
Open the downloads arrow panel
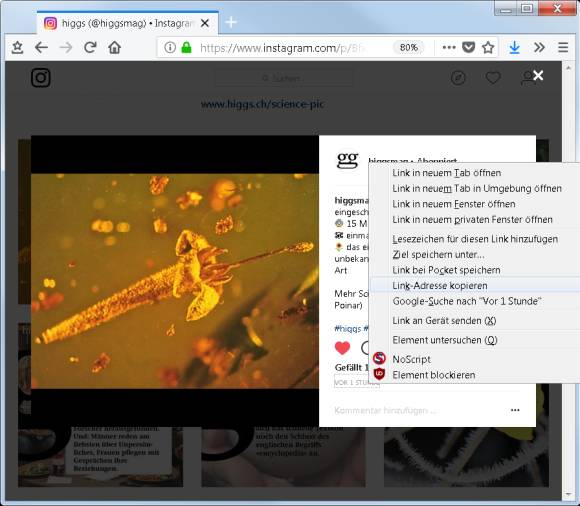[x=515, y=47]
